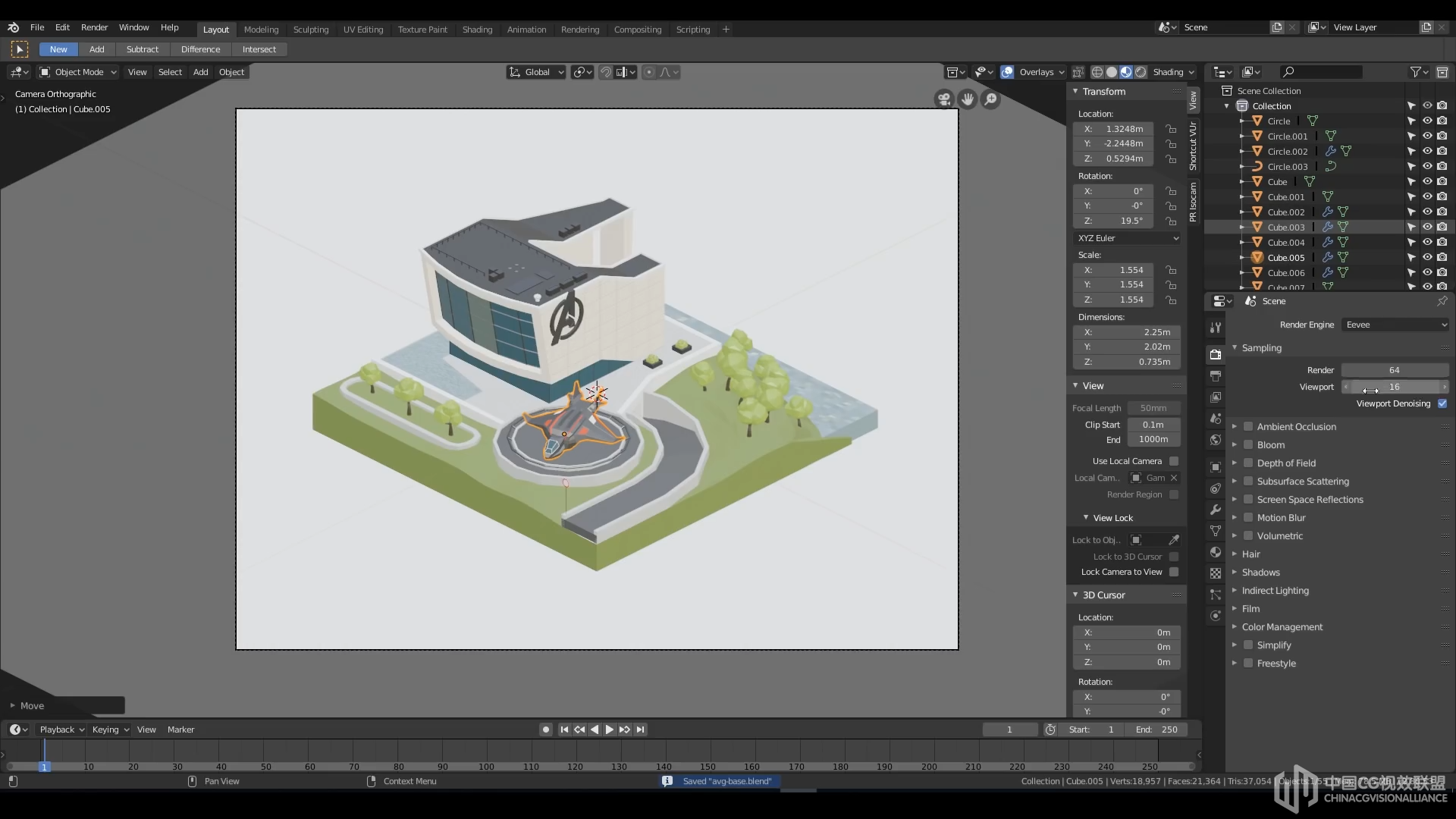The width and height of the screenshot is (1456, 819).
Task: Select the Intersect selection mode button
Action: pyautogui.click(x=259, y=49)
